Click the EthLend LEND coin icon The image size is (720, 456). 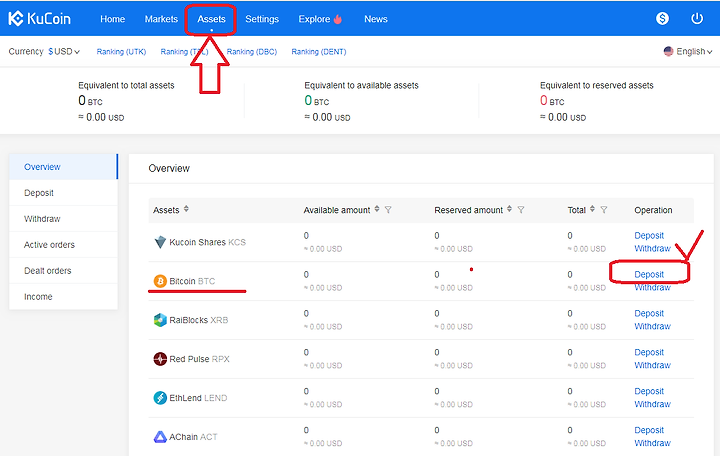point(160,398)
